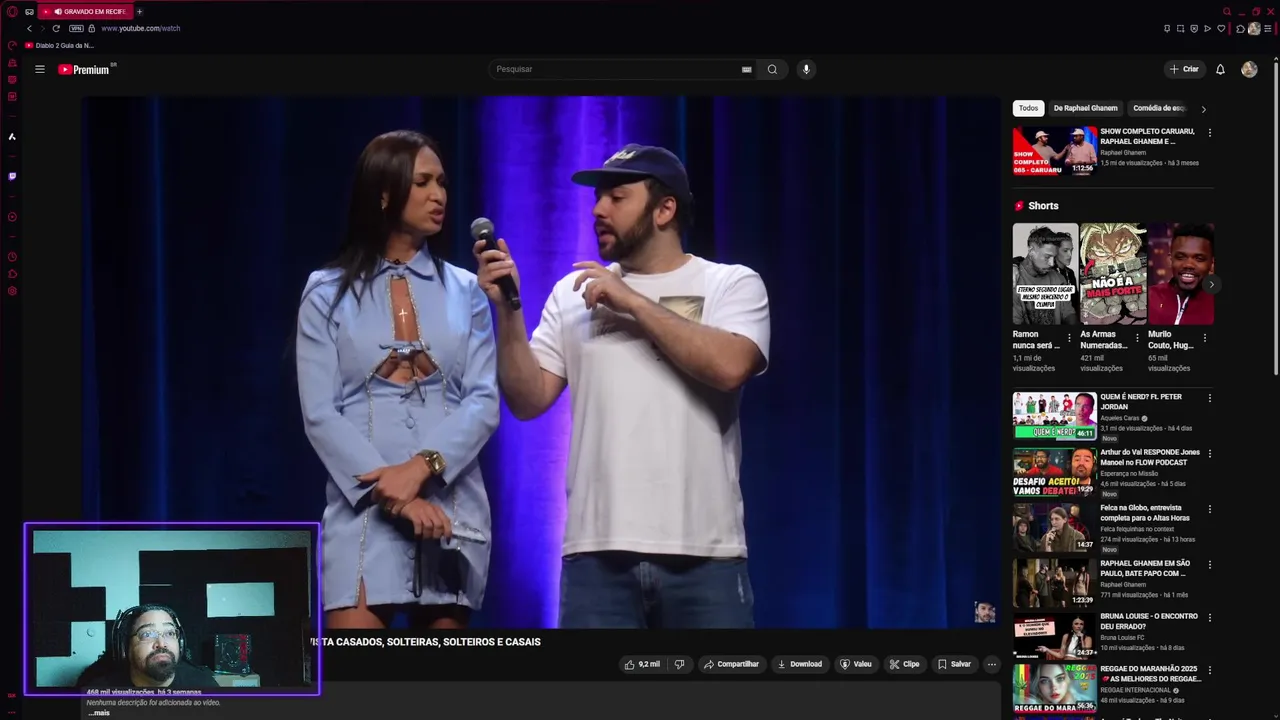Open browser tab search magnifier
This screenshot has height=720, width=1280.
click(1227, 12)
